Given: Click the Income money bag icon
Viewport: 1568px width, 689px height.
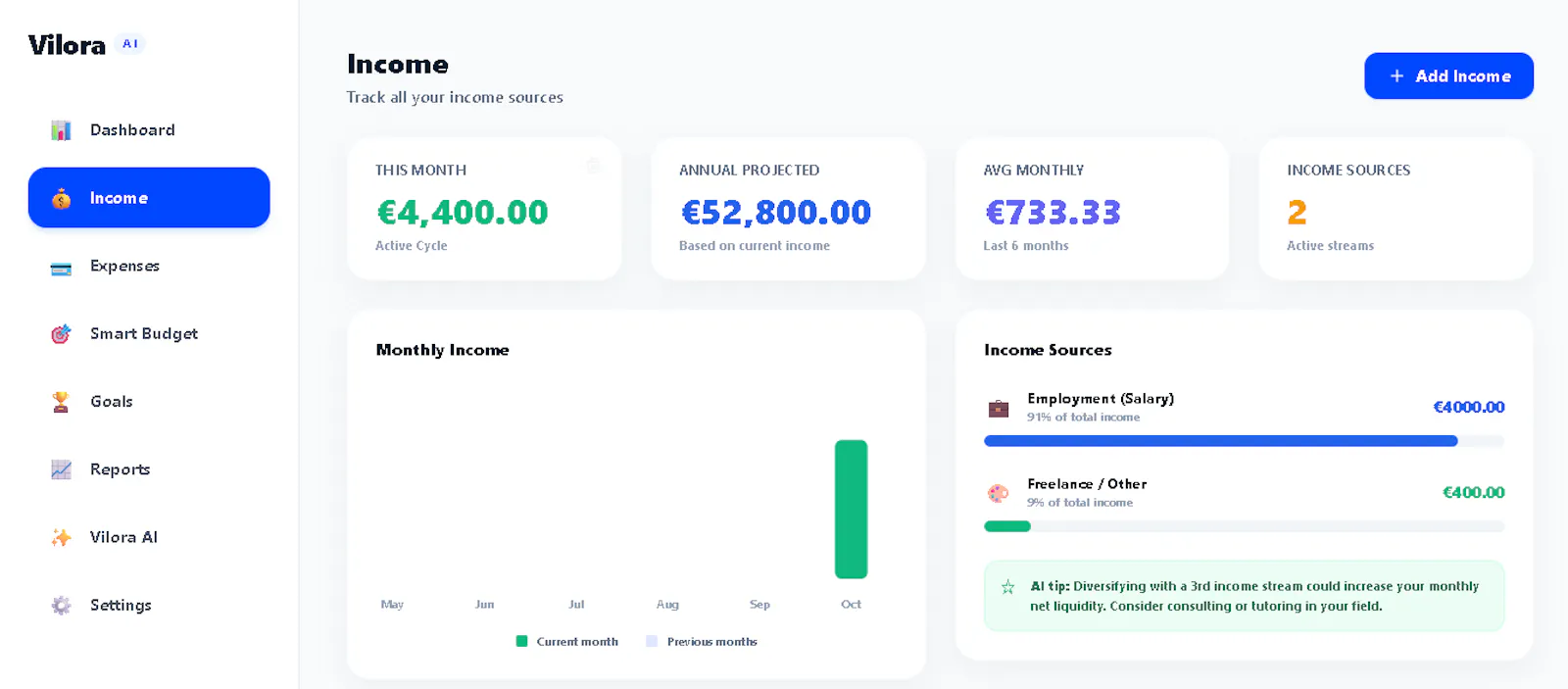Looking at the screenshot, I should coord(61,198).
